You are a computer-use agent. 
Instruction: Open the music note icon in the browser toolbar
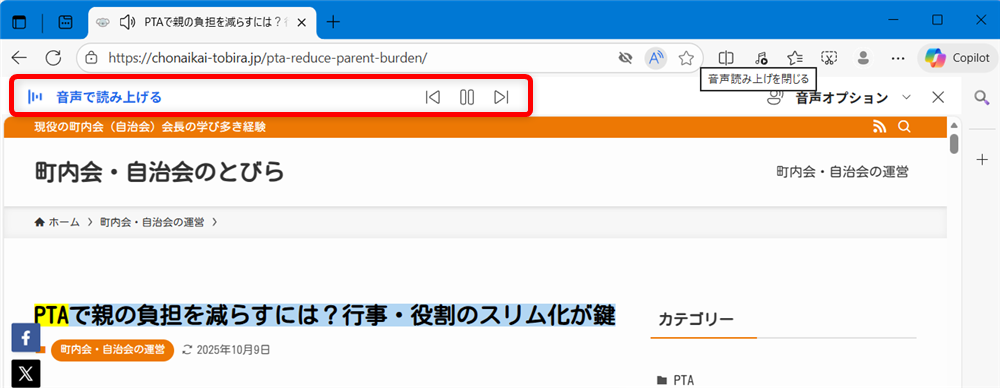760,58
